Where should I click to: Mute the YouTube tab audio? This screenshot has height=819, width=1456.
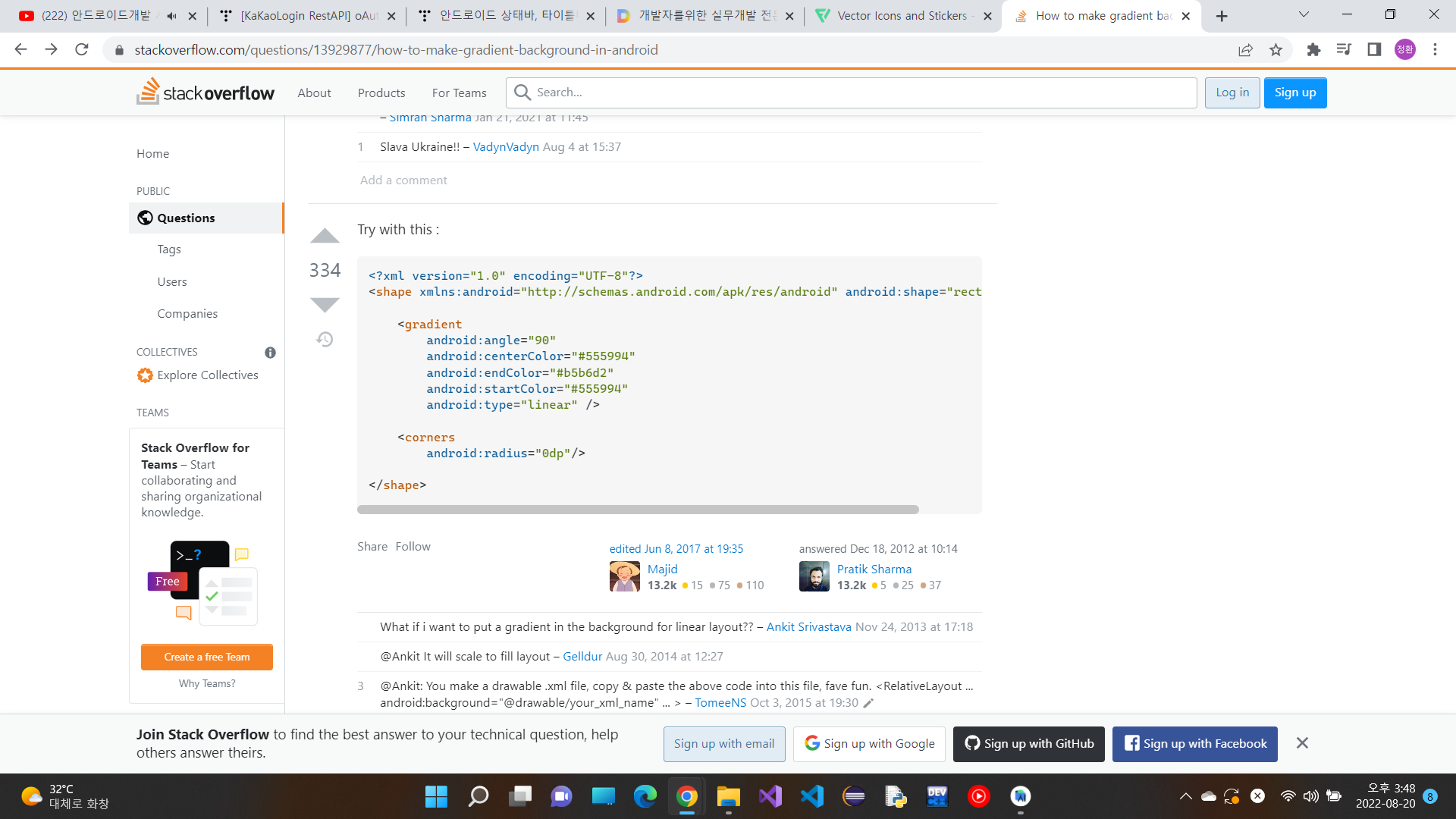pyautogui.click(x=171, y=16)
